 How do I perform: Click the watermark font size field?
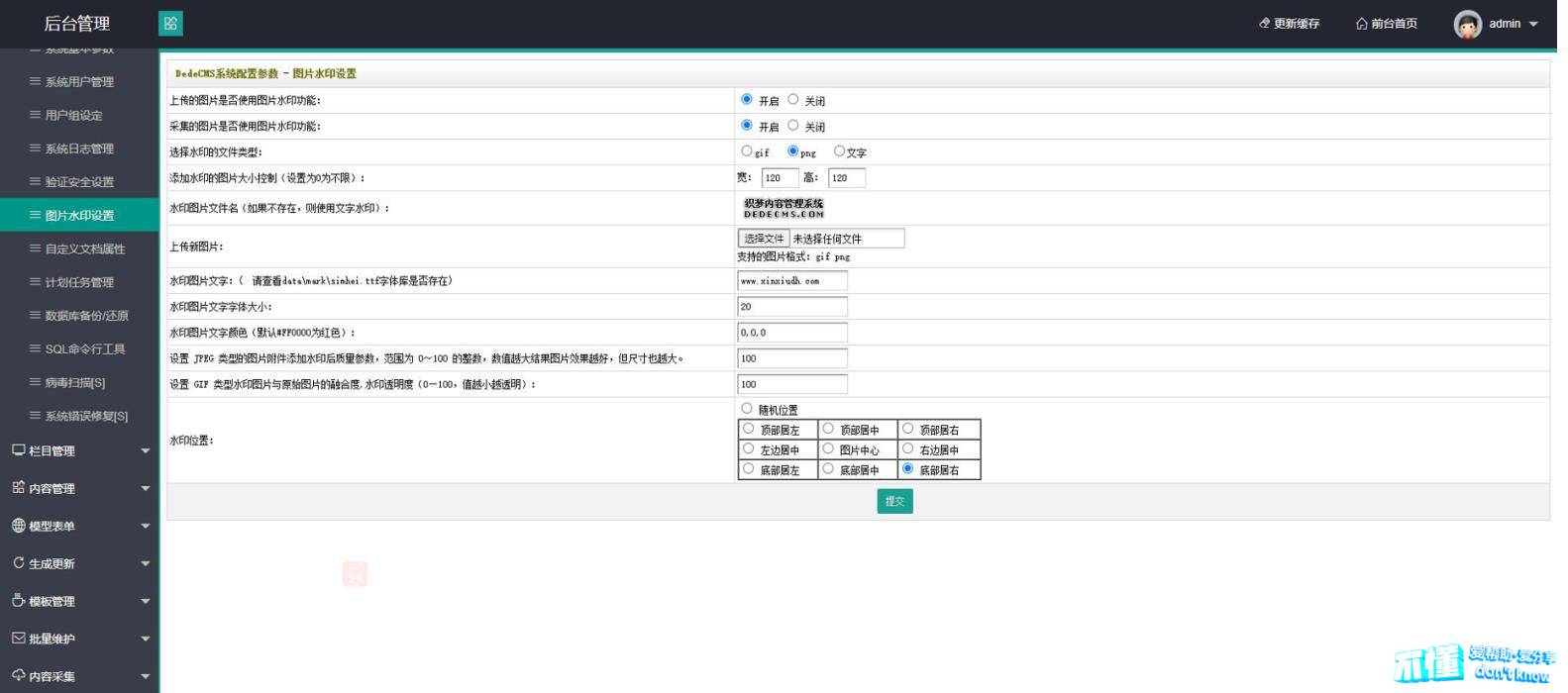[x=792, y=307]
